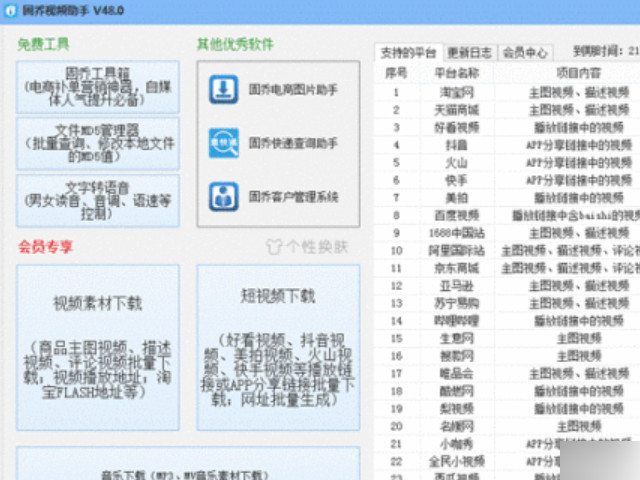
Task: Select the 快手 row
Action: (507, 180)
